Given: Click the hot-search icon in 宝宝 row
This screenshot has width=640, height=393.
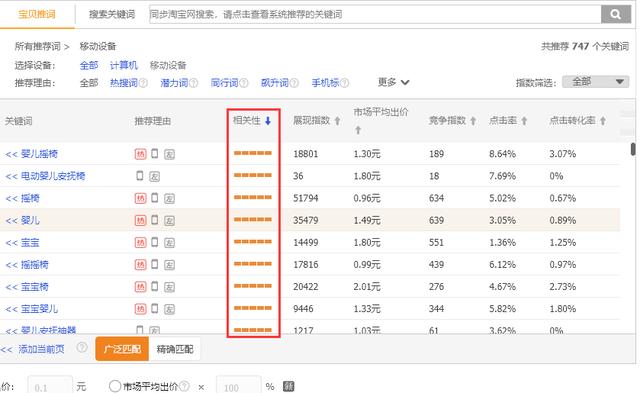Looking at the screenshot, I should click(x=140, y=242).
